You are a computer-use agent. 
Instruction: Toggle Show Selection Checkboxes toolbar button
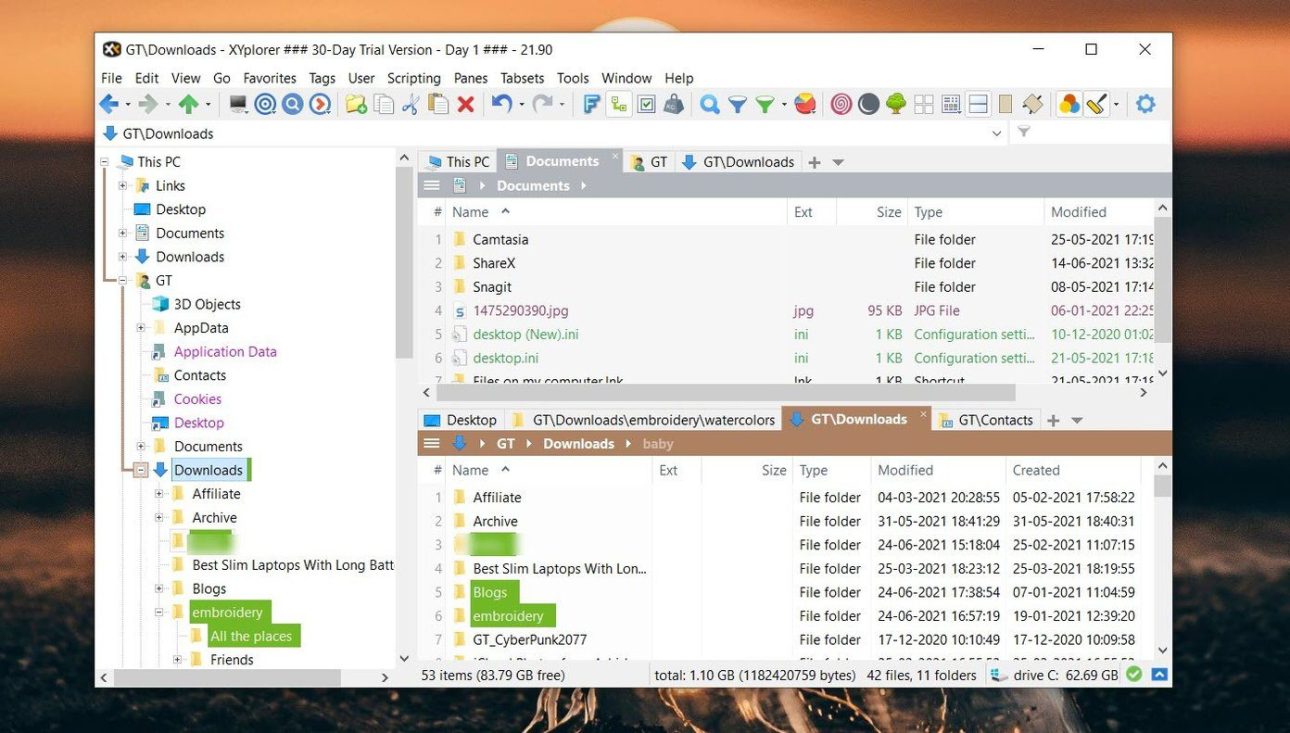tap(646, 104)
